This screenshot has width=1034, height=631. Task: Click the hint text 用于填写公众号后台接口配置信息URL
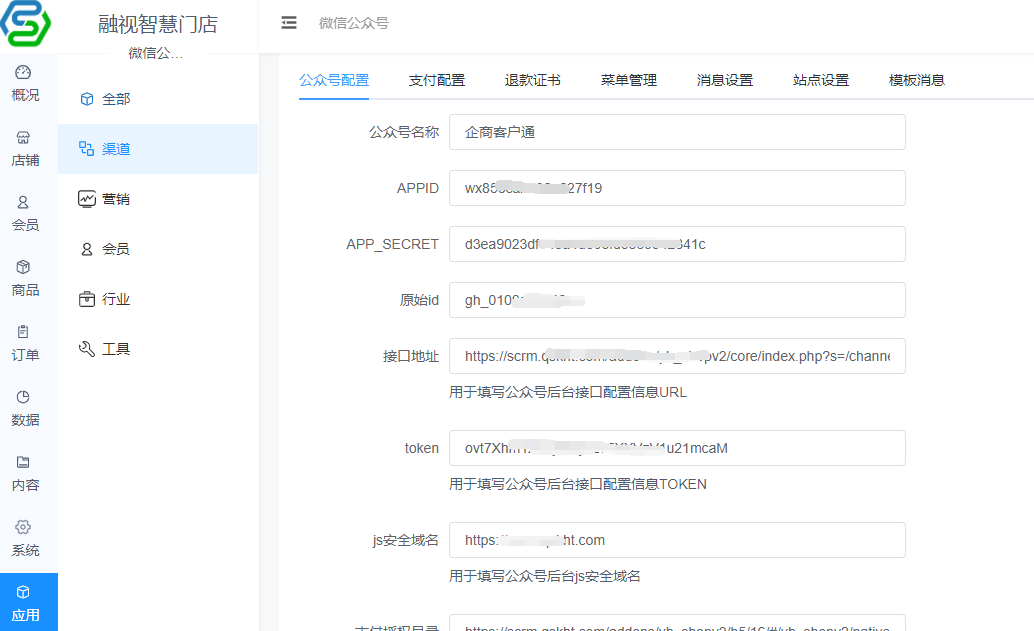[x=568, y=392]
